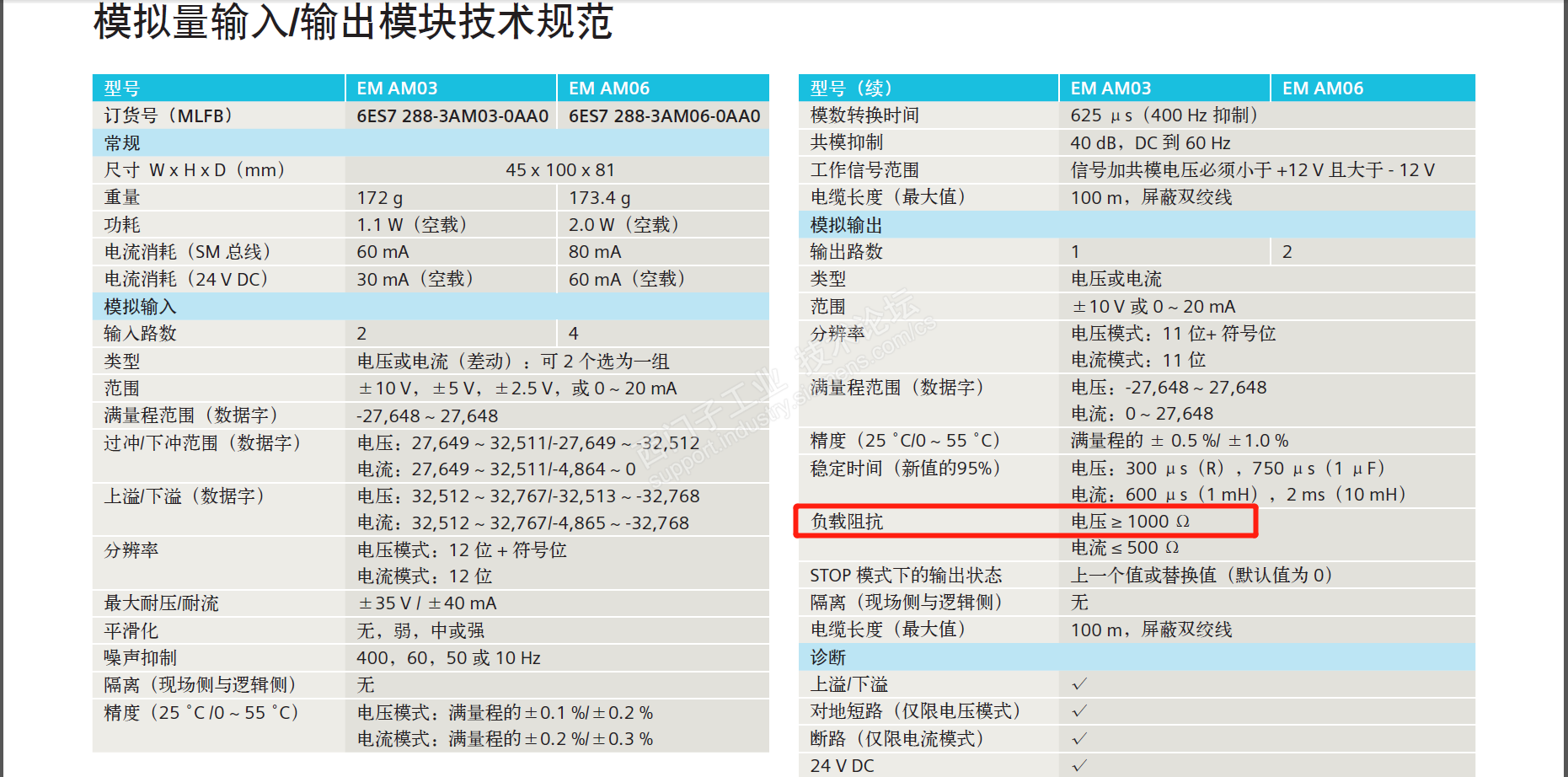Select the "断路（仅限电流模式）" label

pyautogui.click(x=897, y=739)
